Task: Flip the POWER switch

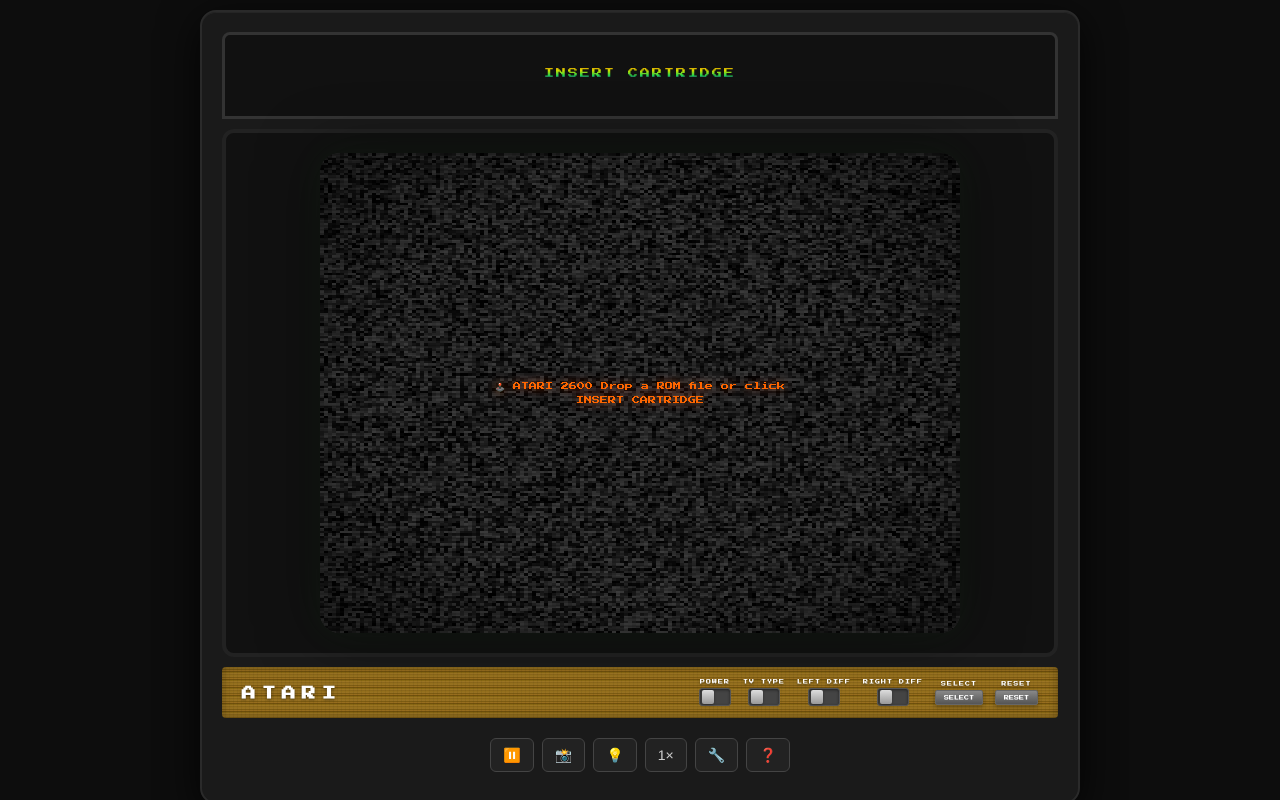Action: coord(715,697)
